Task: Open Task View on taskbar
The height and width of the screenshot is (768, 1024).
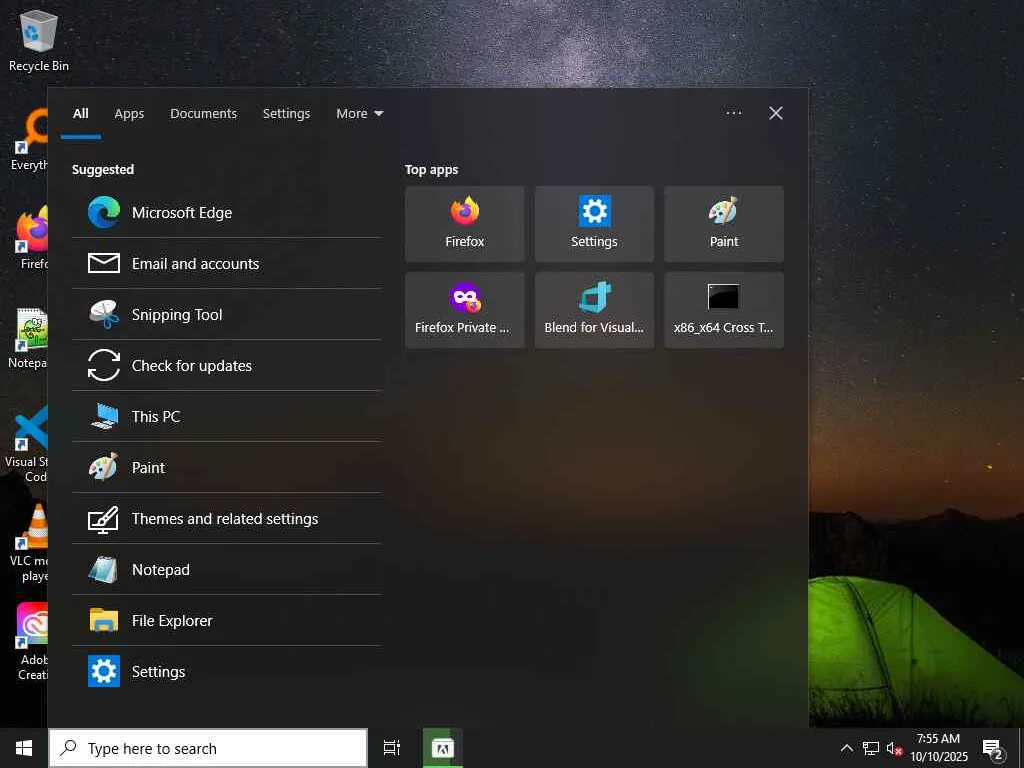Action: pyautogui.click(x=392, y=748)
